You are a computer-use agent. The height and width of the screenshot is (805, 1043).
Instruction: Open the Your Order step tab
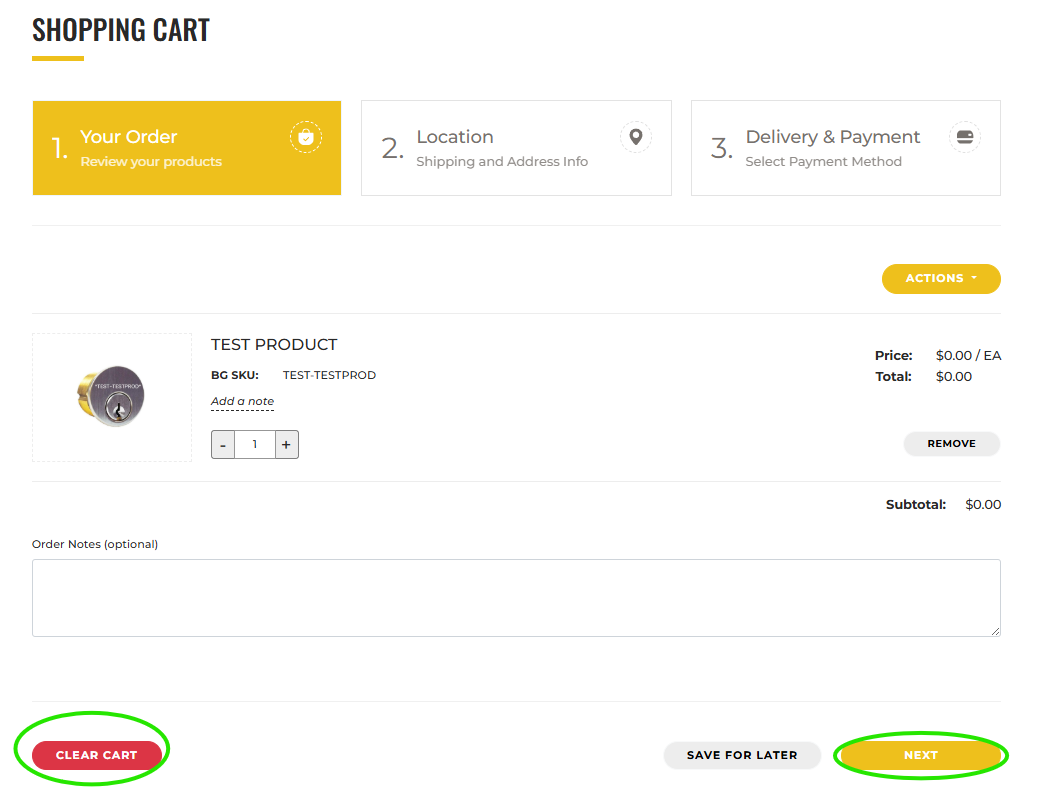pos(187,148)
